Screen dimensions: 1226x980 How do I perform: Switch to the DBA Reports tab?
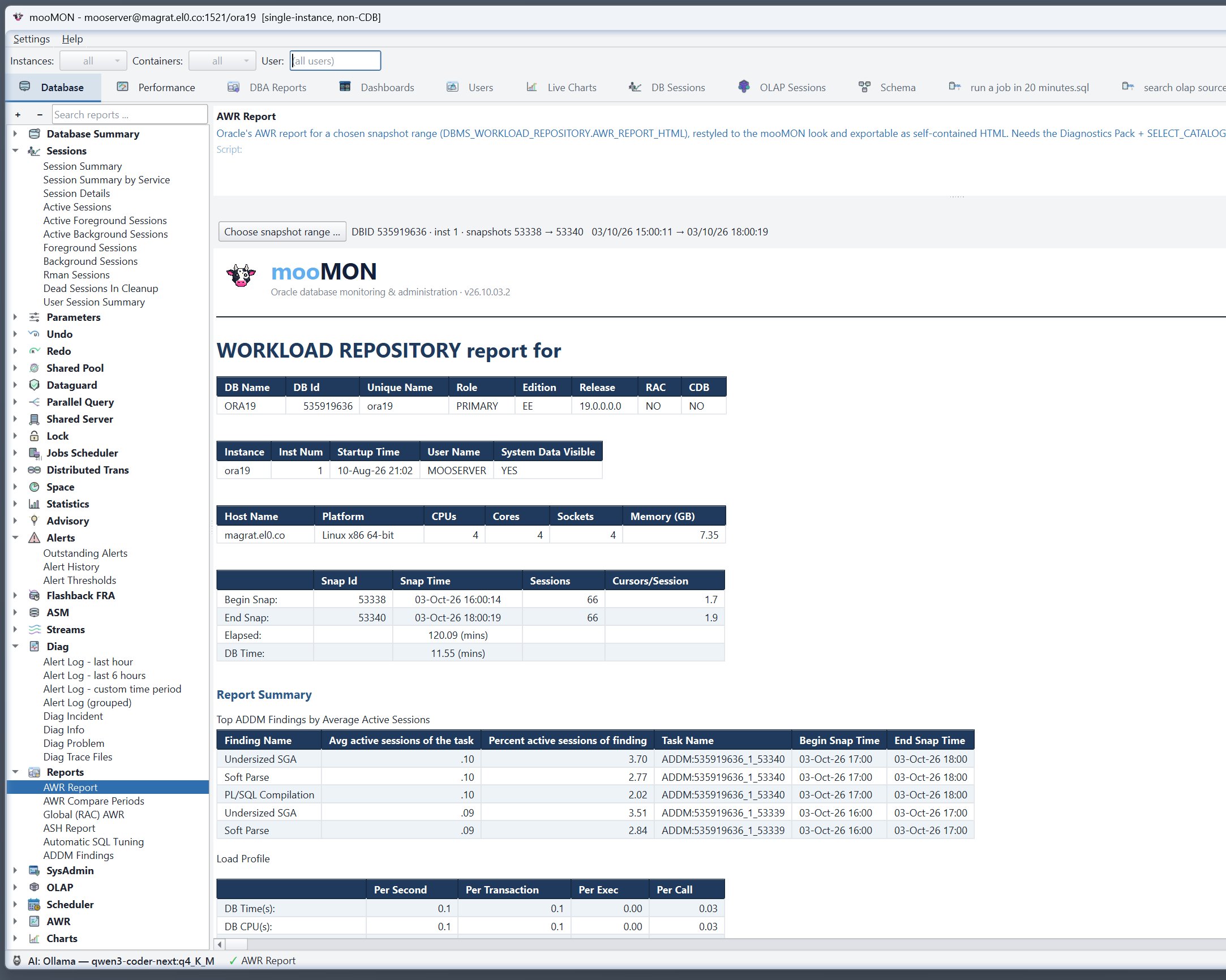click(267, 88)
